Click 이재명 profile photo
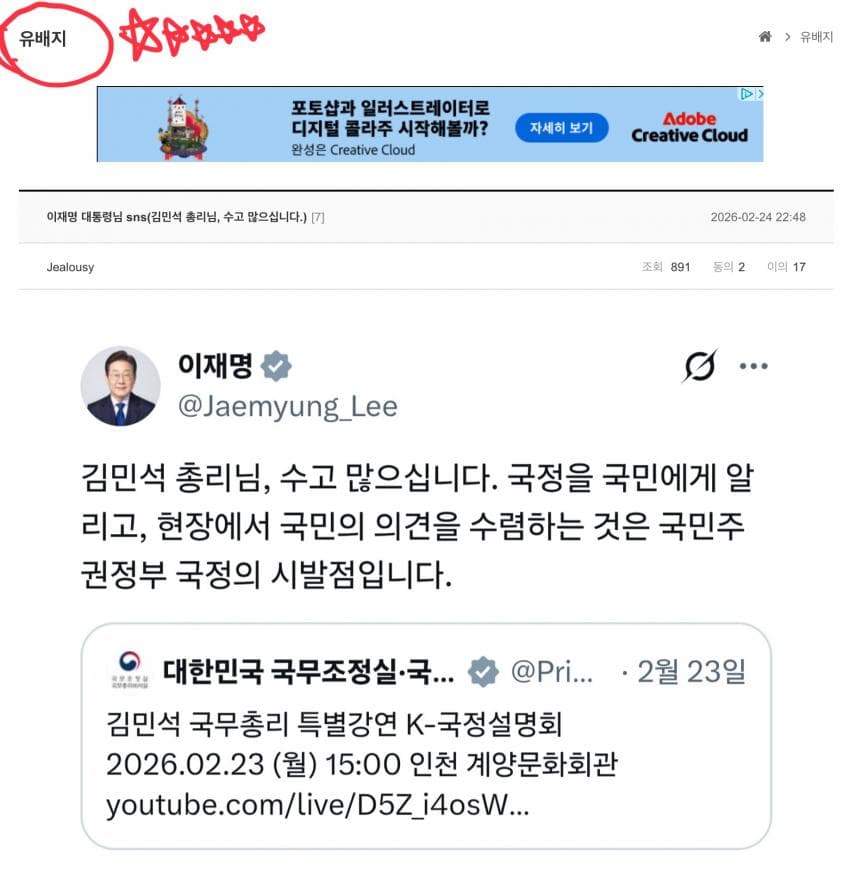Screen dimensions: 850x870 click(x=120, y=386)
